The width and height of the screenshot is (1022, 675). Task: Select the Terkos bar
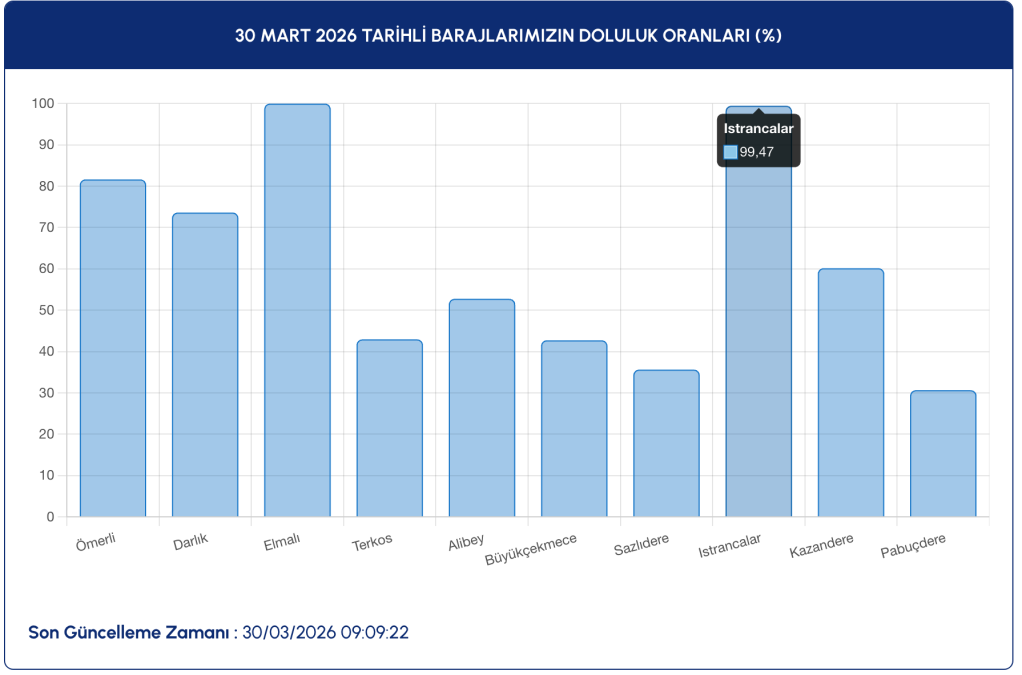coord(389,428)
